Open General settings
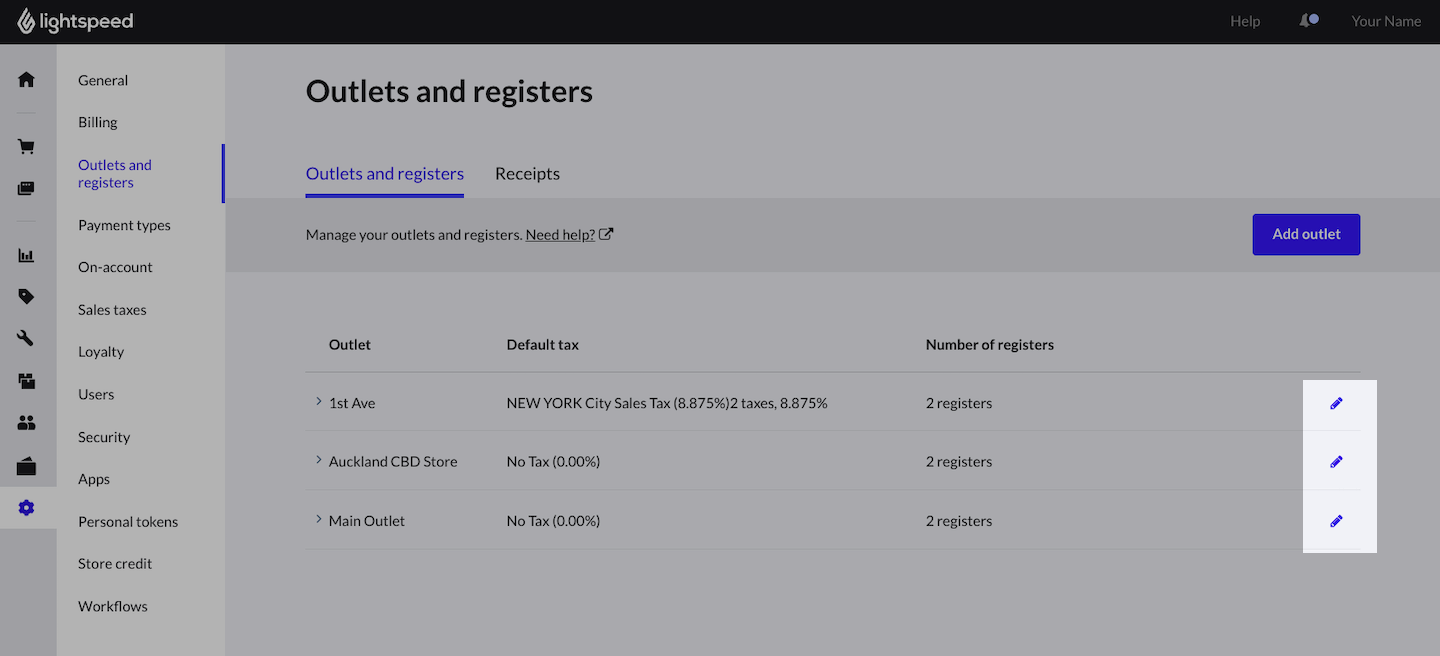1440x656 pixels. (x=103, y=80)
